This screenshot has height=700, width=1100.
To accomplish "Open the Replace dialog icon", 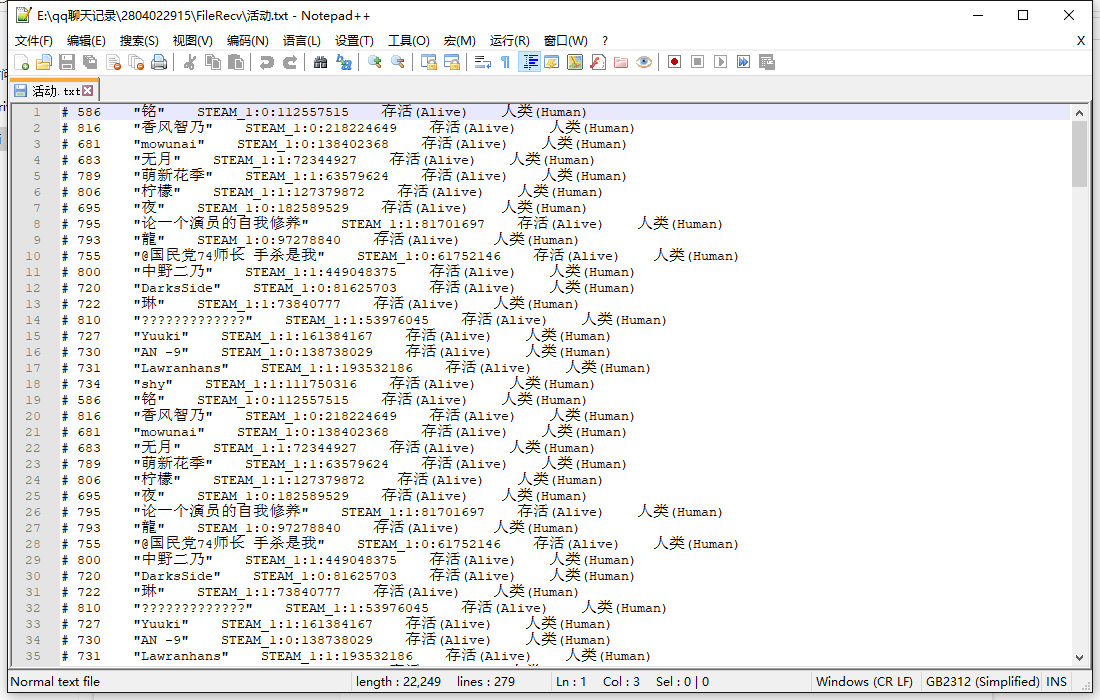I will [344, 62].
